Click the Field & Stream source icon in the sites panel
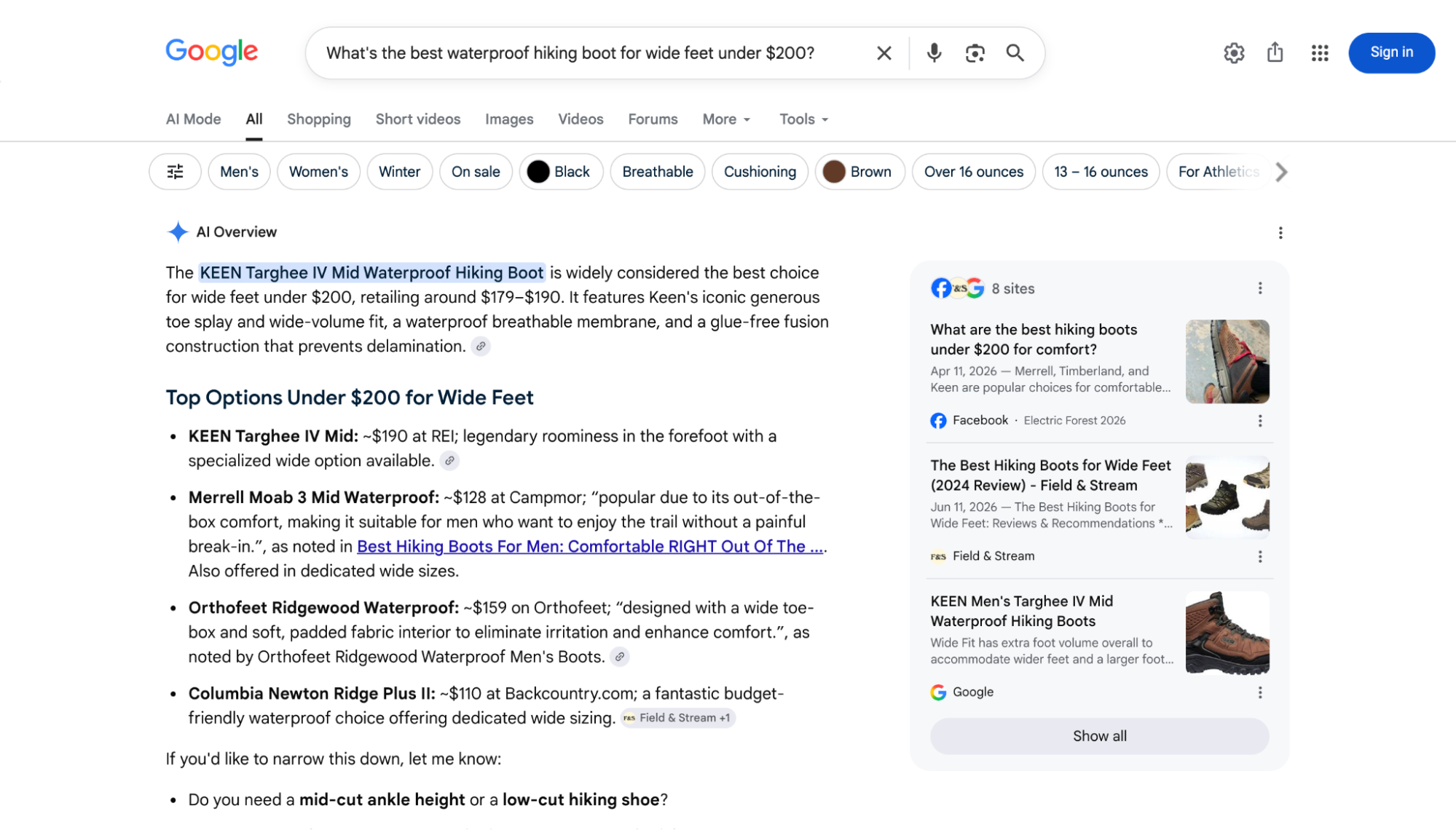The width and height of the screenshot is (1456, 830). point(938,556)
